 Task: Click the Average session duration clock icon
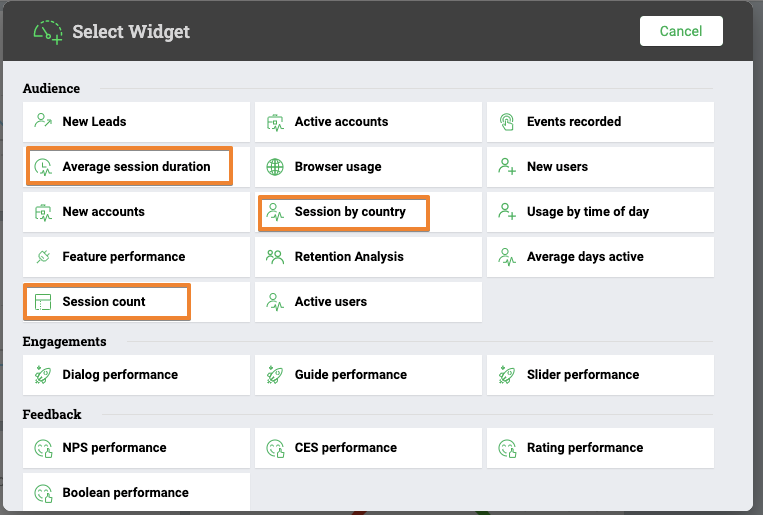point(43,167)
